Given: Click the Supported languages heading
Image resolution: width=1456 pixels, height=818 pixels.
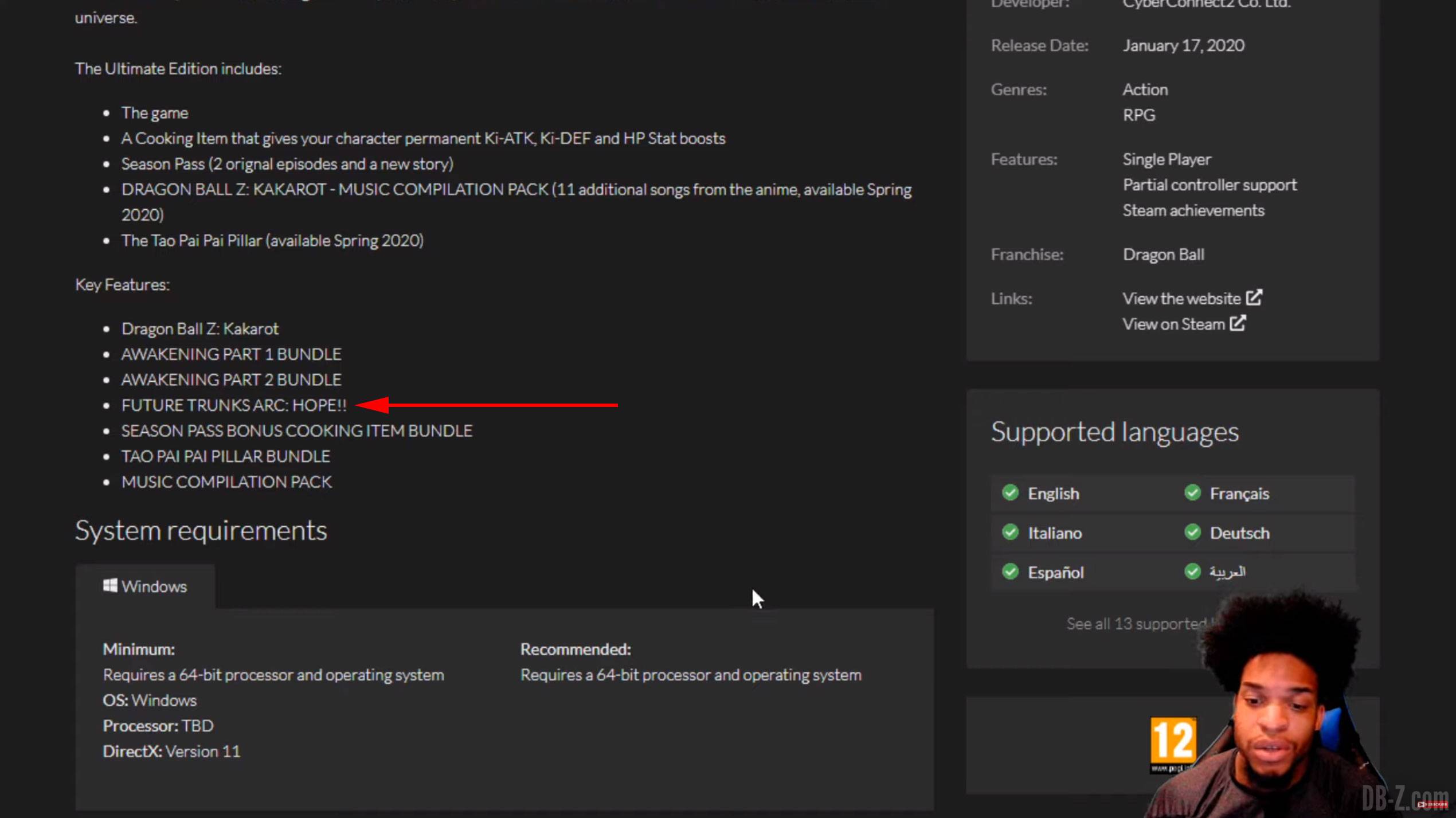Looking at the screenshot, I should click(1114, 432).
